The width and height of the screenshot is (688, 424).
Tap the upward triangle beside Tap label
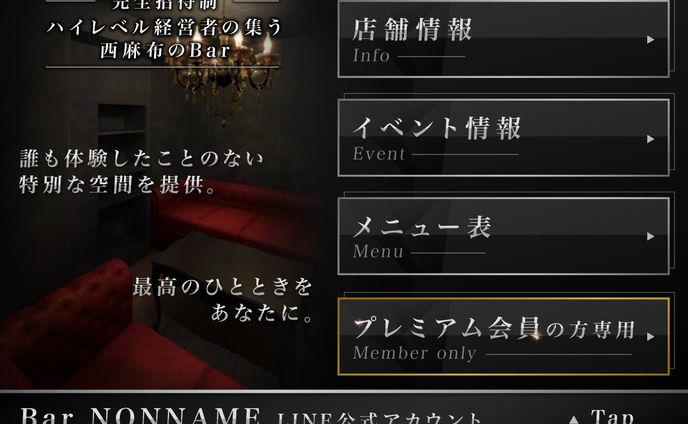574,420
